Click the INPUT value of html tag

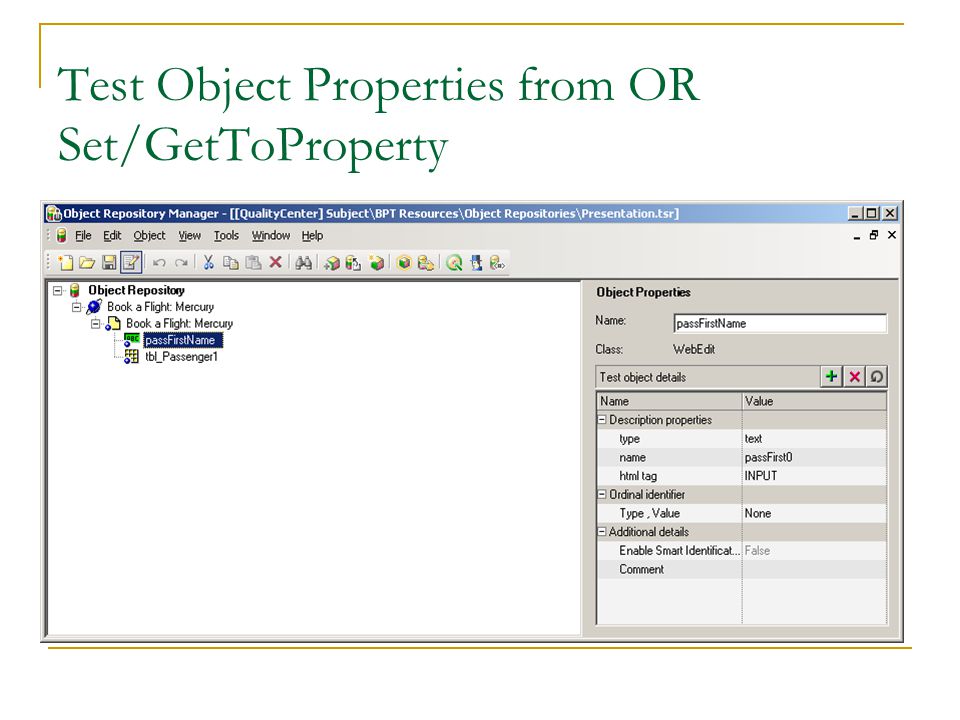(761, 476)
